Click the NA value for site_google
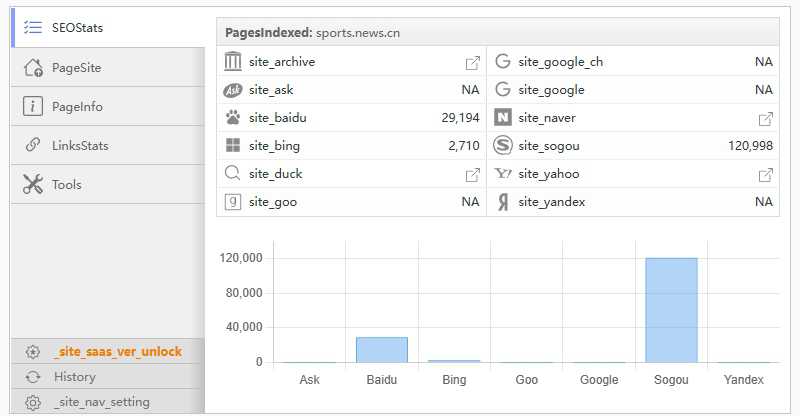The width and height of the screenshot is (800, 416). coord(764,90)
